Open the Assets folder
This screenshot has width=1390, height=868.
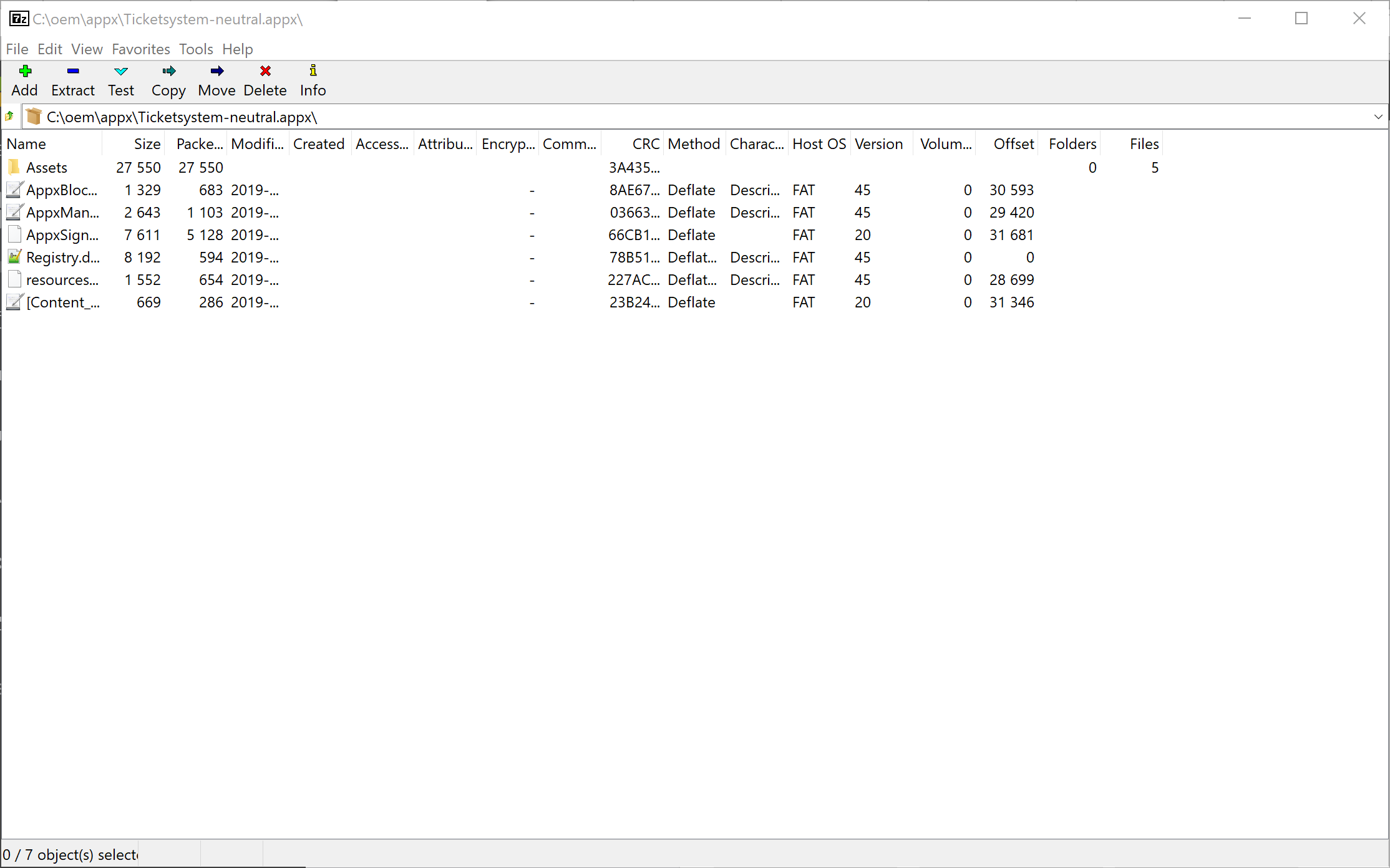46,167
